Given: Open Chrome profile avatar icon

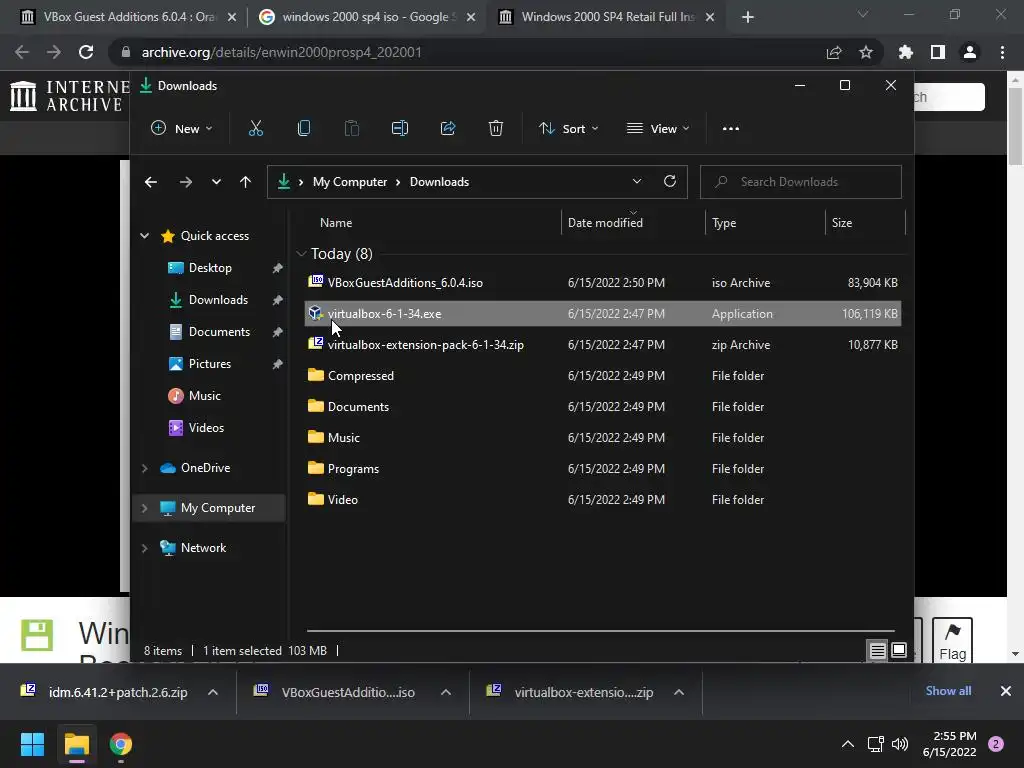Looking at the screenshot, I should pos(970,52).
